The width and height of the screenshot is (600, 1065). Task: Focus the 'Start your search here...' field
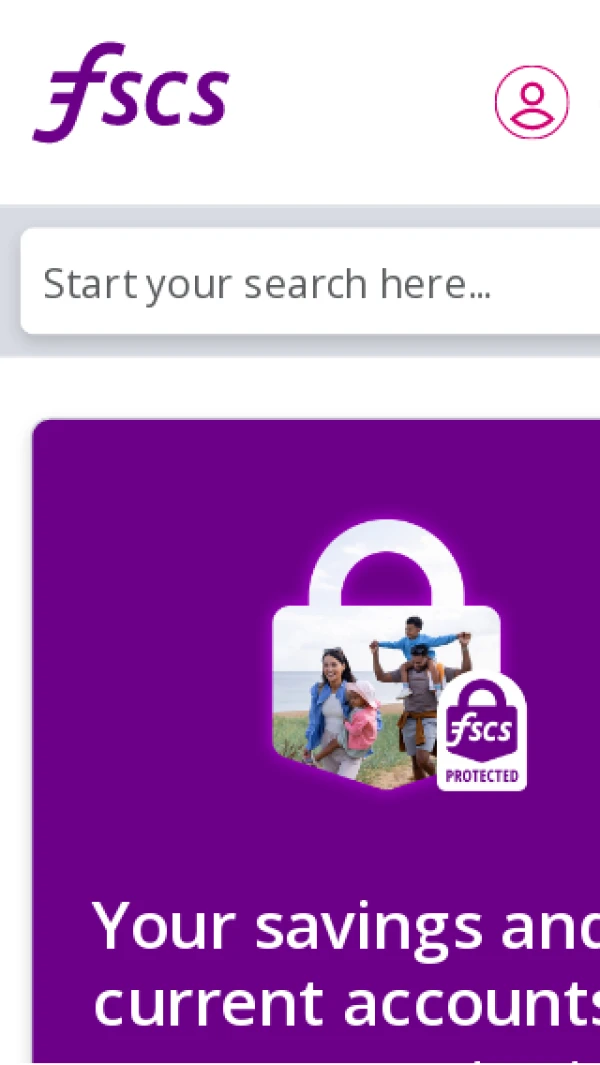pos(311,281)
